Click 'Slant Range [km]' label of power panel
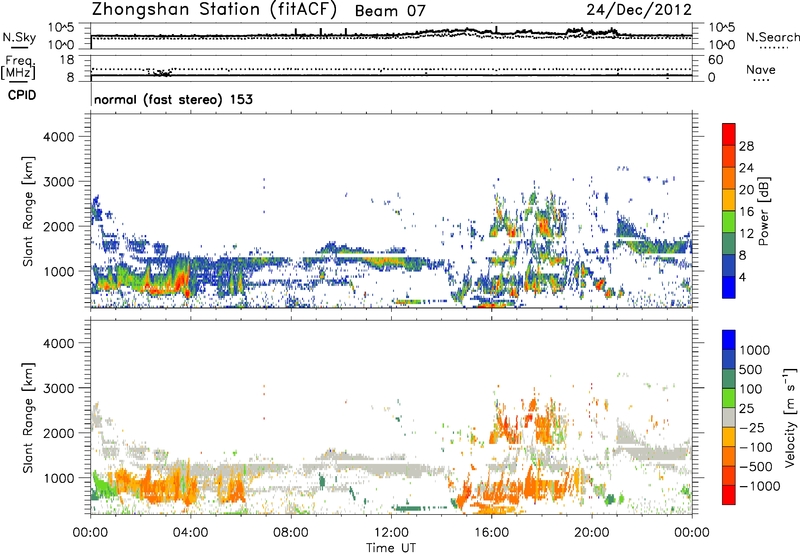Viewport: 800px width, 554px height. point(28,211)
